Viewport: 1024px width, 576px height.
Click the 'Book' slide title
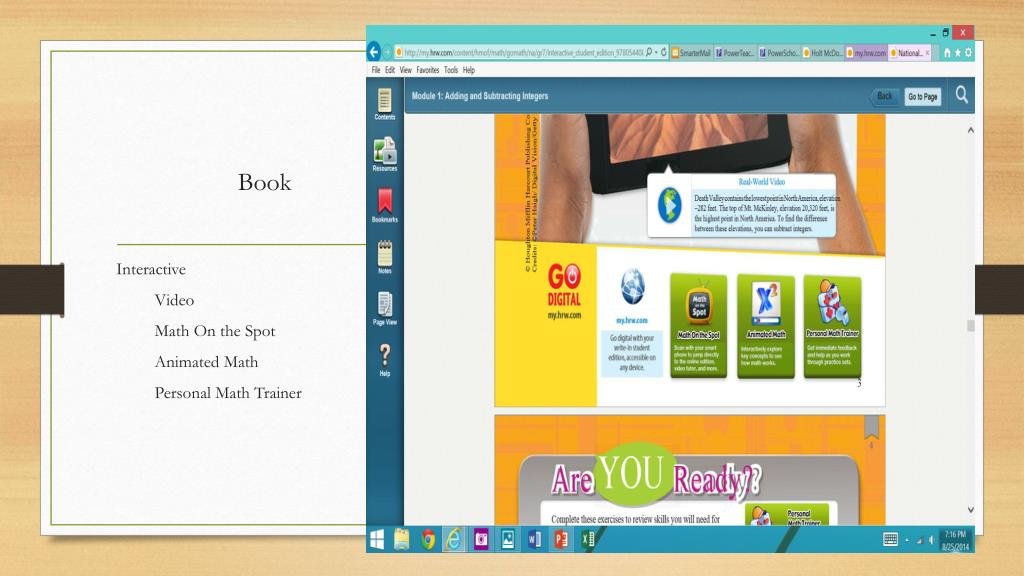point(264,182)
